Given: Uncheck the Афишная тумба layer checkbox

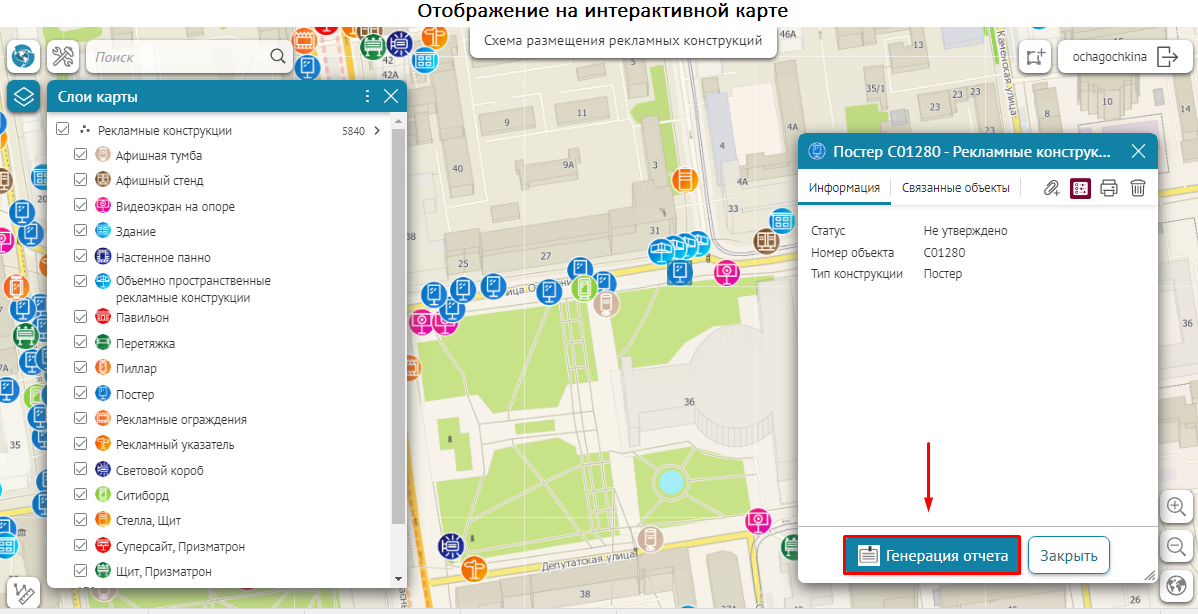Looking at the screenshot, I should tap(81, 155).
